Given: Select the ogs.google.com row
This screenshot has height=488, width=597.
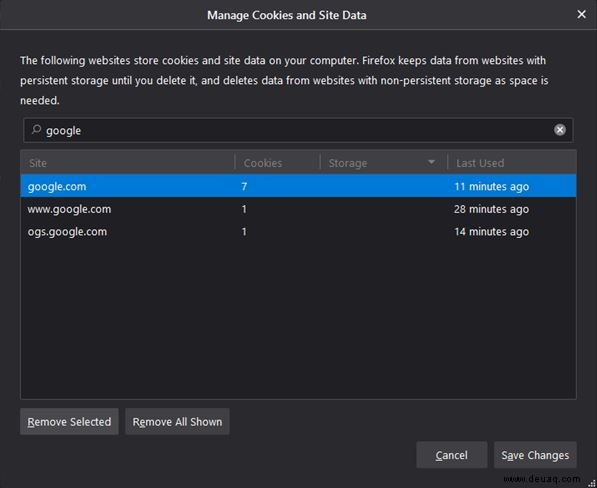Looking at the screenshot, I should pyautogui.click(x=298, y=231).
